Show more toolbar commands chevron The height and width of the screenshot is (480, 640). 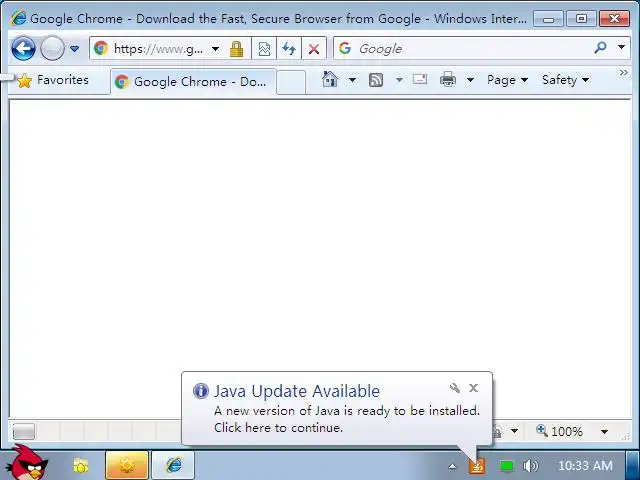[623, 73]
